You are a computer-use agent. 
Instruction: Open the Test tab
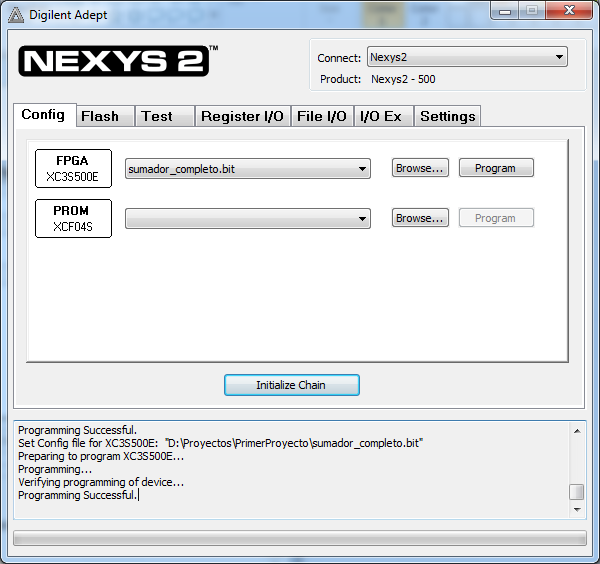pyautogui.click(x=164, y=116)
